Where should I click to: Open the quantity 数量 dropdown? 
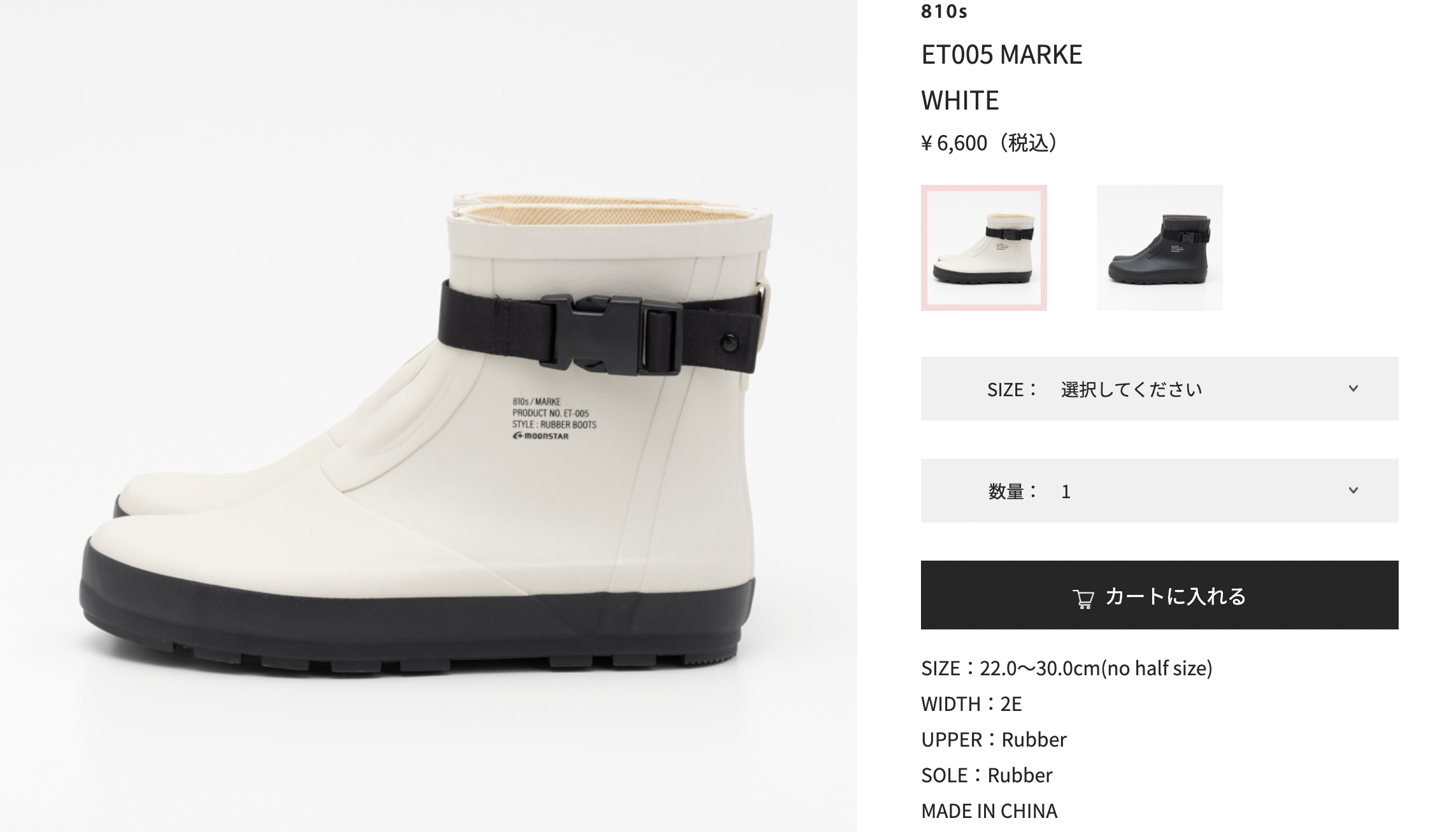[x=1159, y=491]
